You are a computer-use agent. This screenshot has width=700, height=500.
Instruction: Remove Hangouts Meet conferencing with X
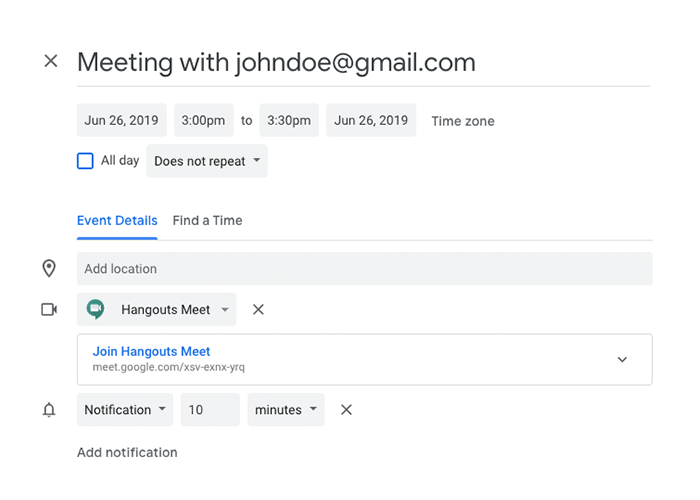pos(258,310)
